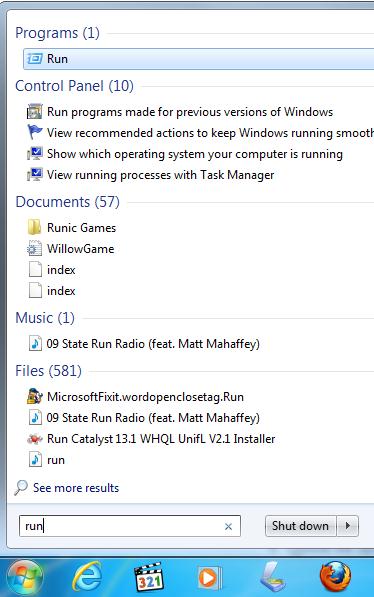Image resolution: width=374 pixels, height=597 pixels.
Task: Clear the search box with X
Action: pyautogui.click(x=229, y=526)
